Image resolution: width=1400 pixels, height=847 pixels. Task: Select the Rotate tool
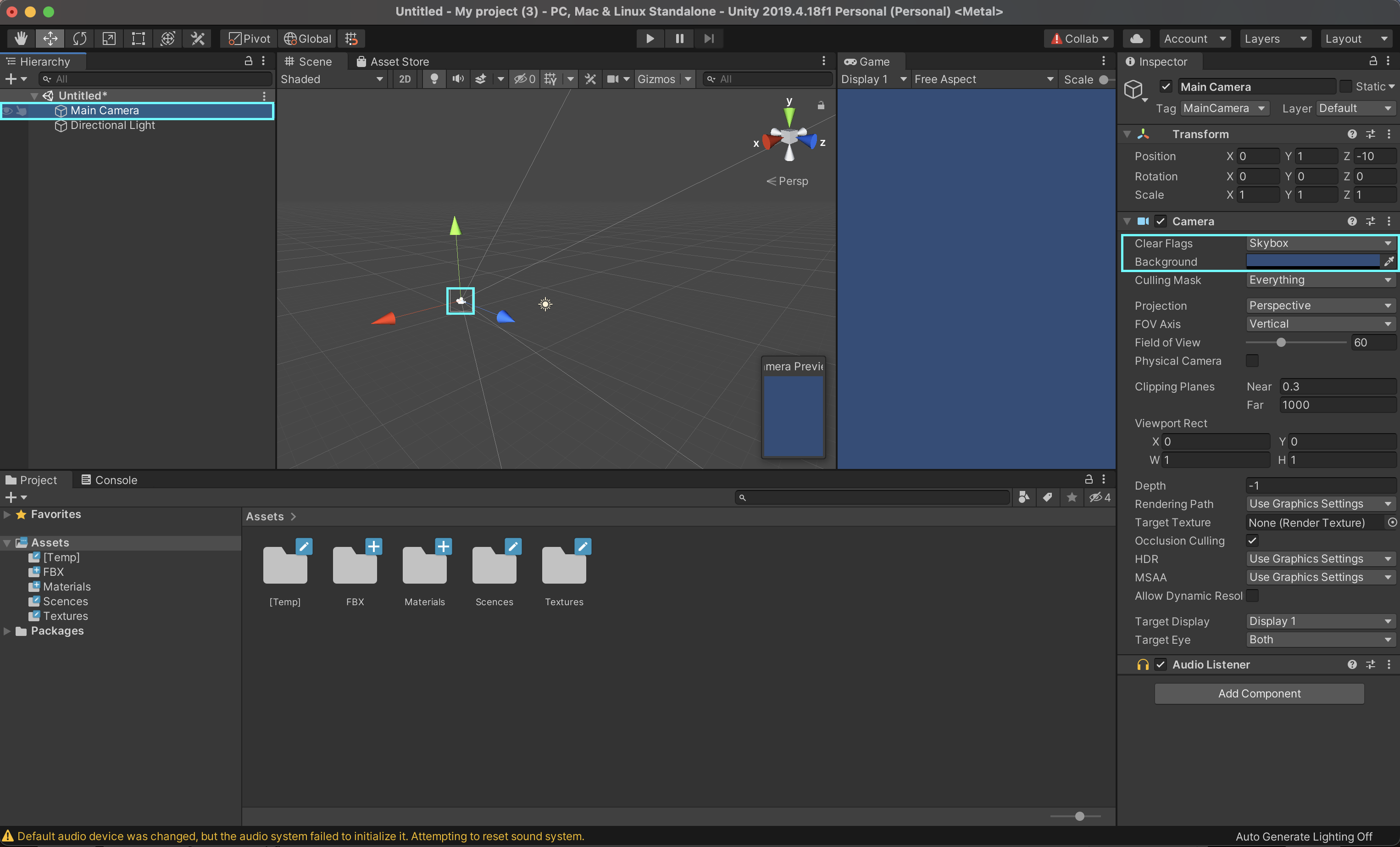coord(79,39)
